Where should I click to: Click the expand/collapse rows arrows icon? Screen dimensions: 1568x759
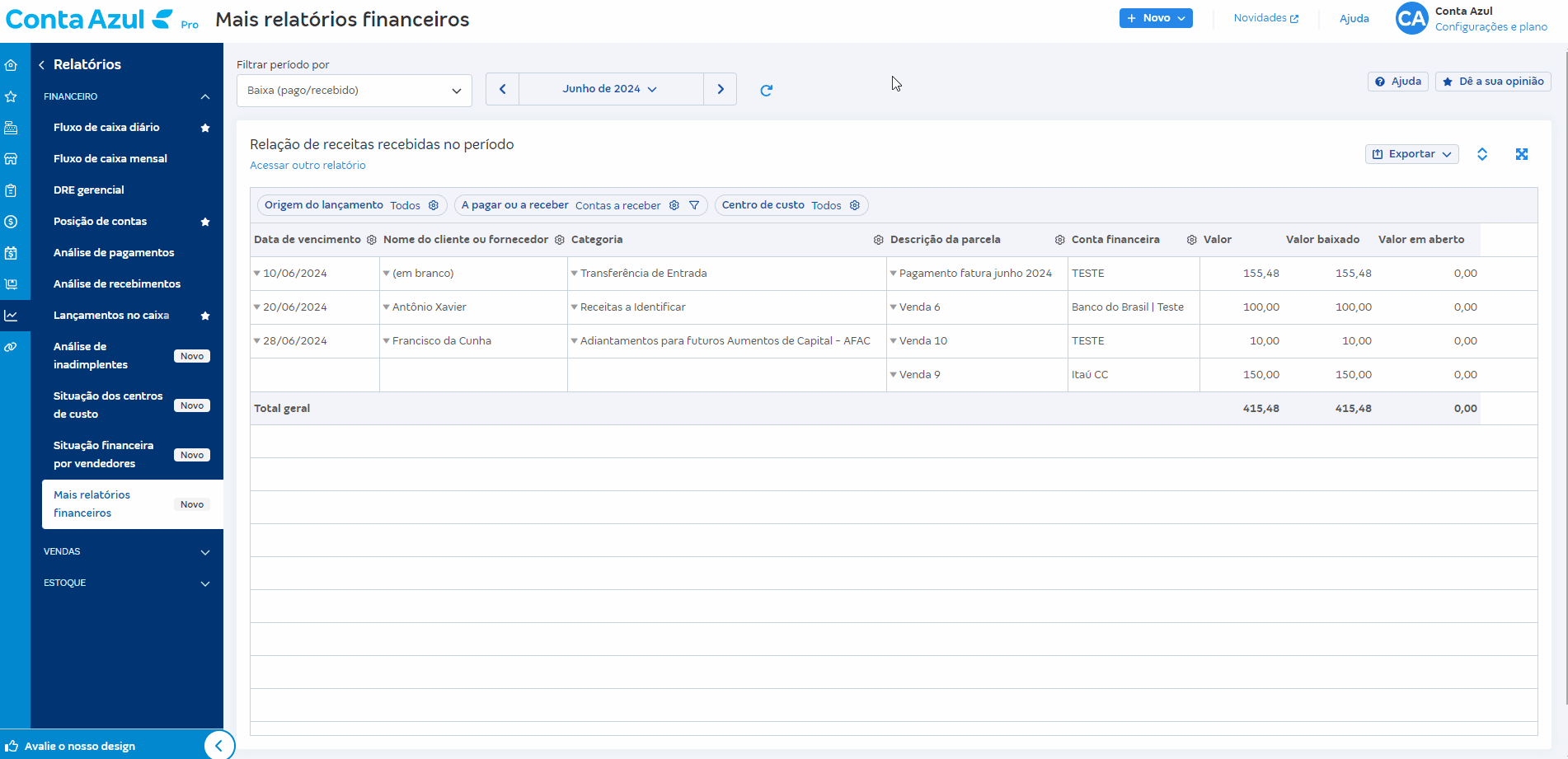1481,154
